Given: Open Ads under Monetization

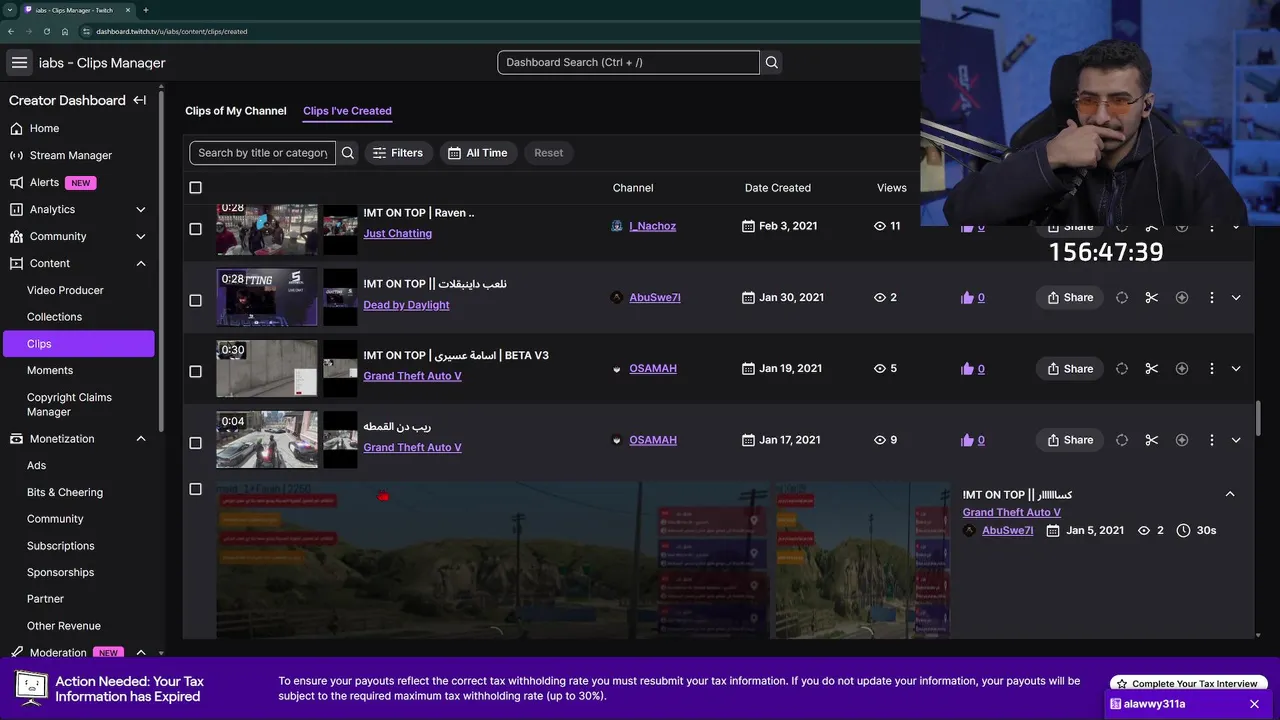Looking at the screenshot, I should tap(37, 465).
